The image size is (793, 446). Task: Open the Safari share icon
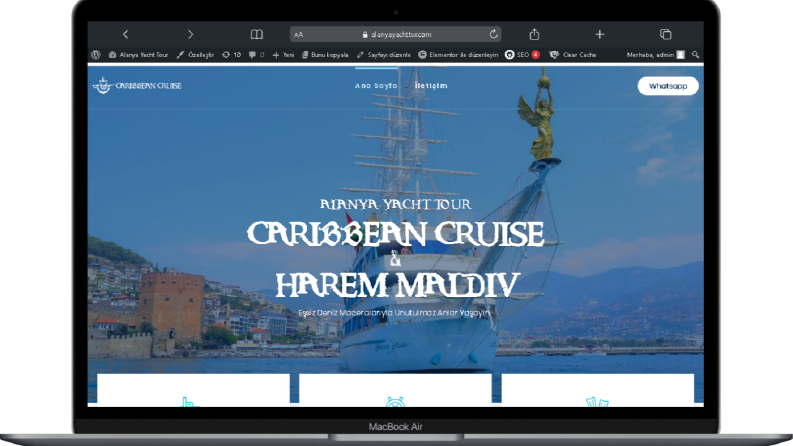click(534, 34)
